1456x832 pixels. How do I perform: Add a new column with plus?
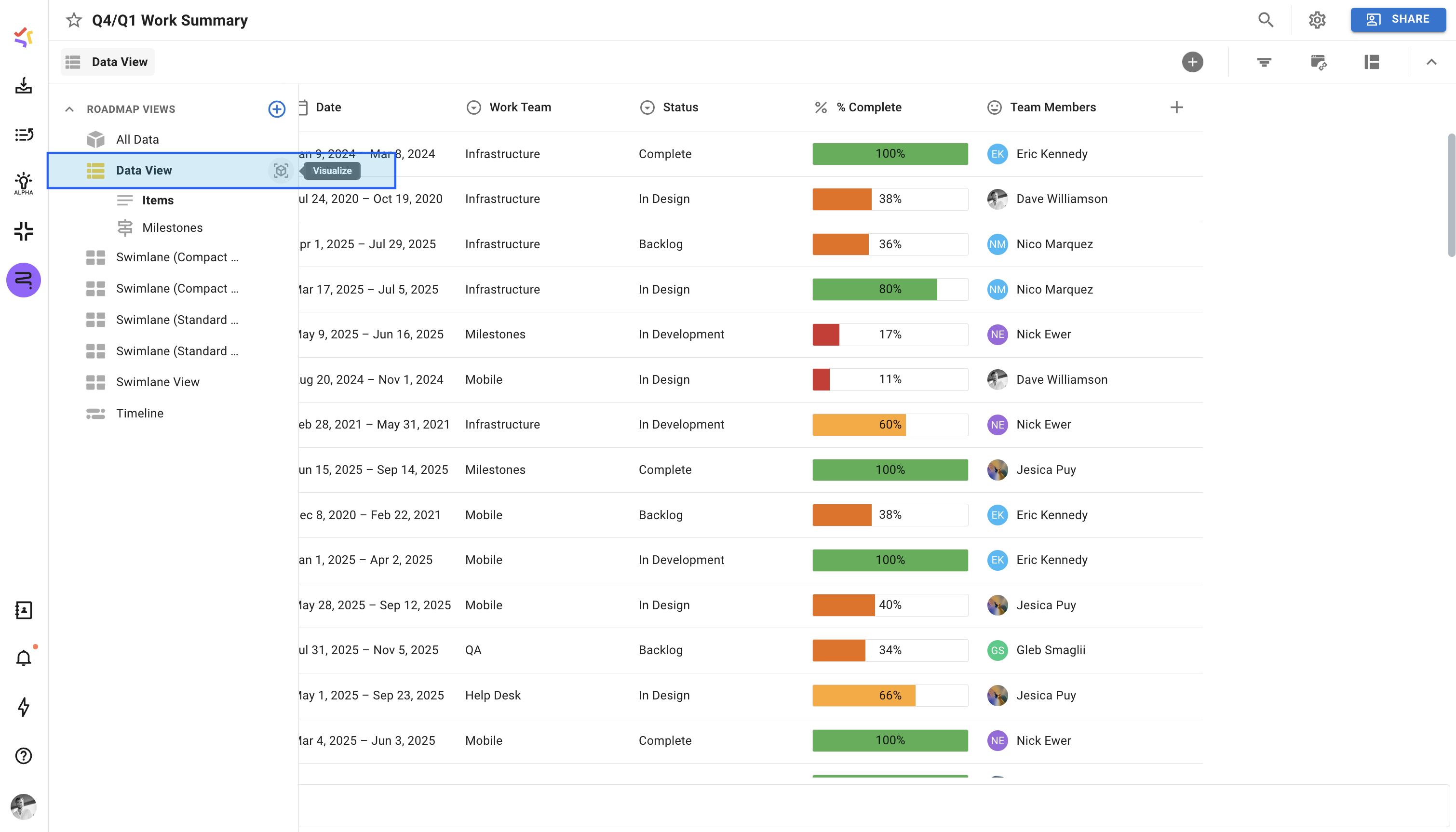tap(1176, 107)
